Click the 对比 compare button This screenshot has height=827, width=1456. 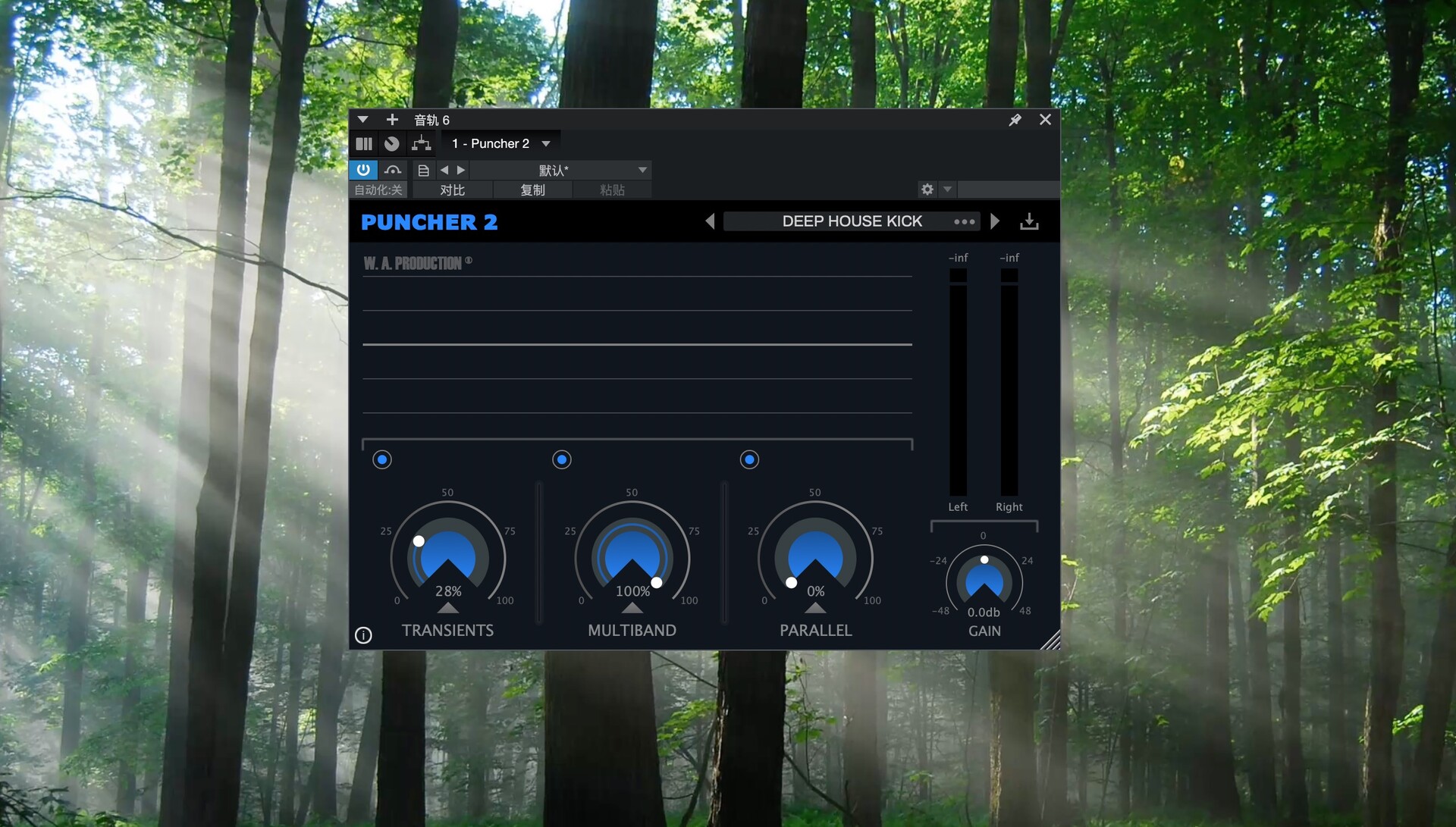[452, 190]
